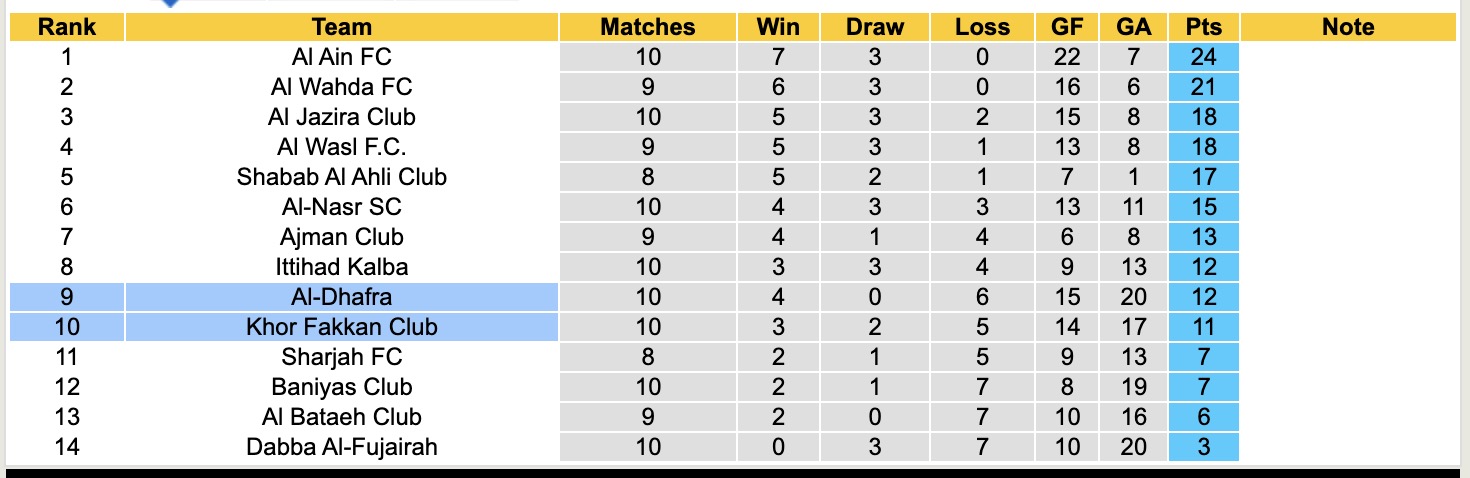The height and width of the screenshot is (478, 1470).
Task: Click Al-Nasr SC's points cell showing 15
Action: click(x=1203, y=207)
